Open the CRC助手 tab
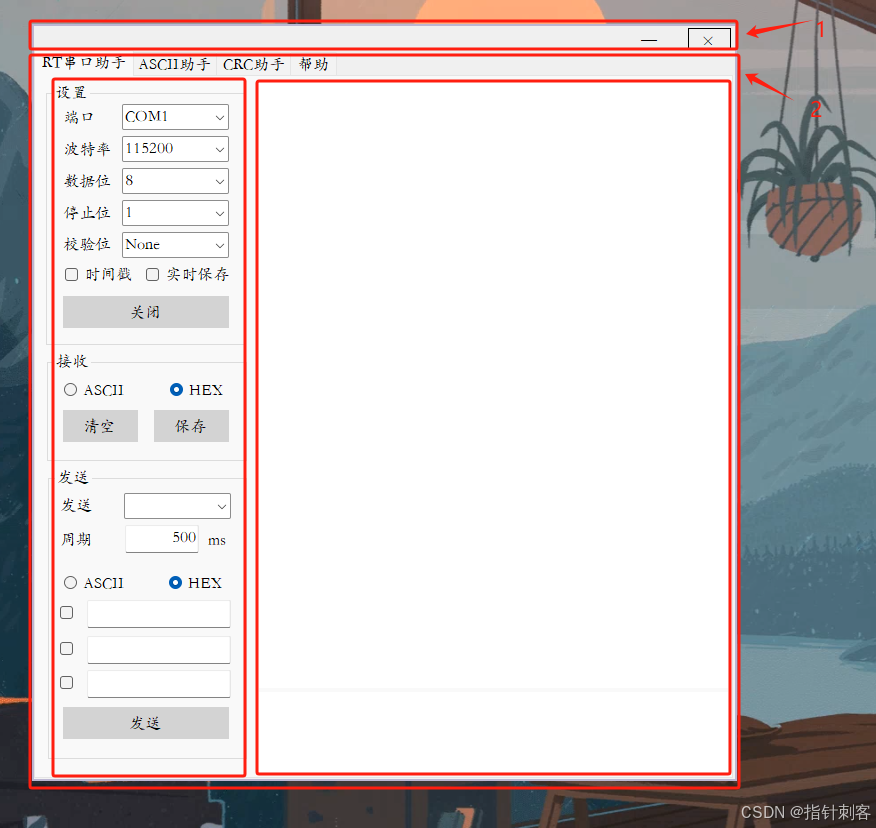 253,65
